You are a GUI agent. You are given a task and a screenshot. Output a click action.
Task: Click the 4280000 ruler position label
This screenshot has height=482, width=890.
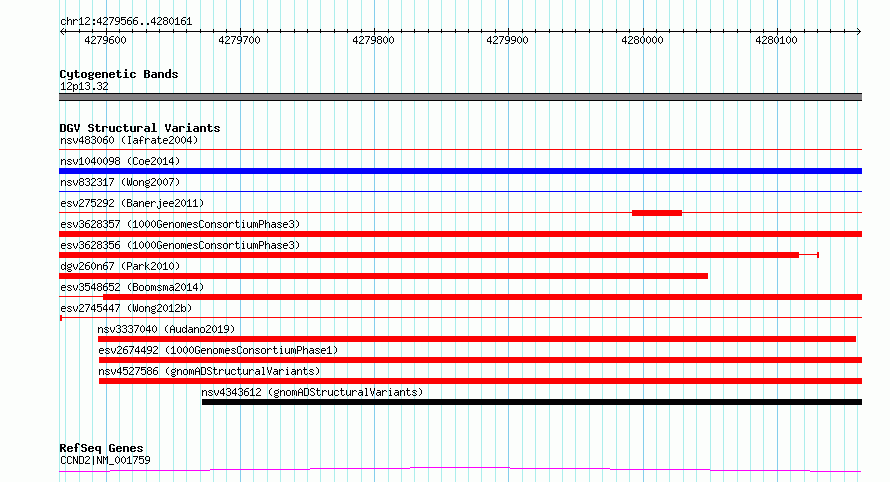pos(643,40)
